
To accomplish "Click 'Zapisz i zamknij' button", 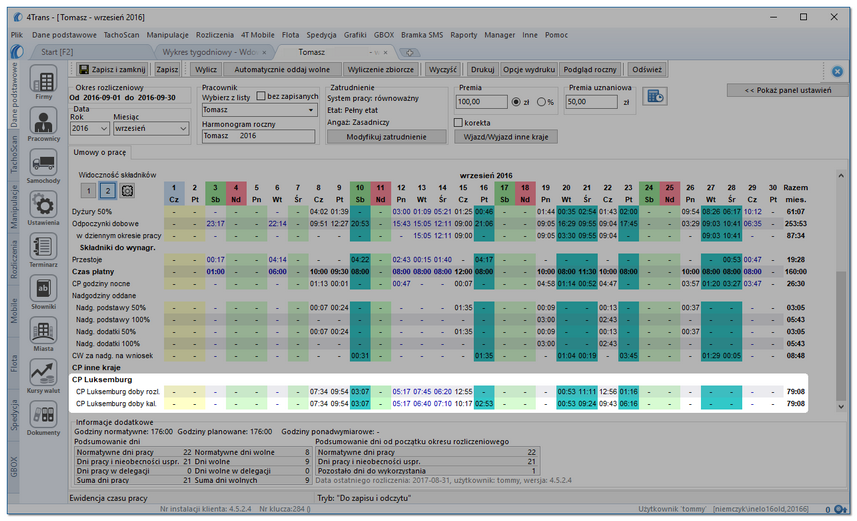I will tap(113, 69).
